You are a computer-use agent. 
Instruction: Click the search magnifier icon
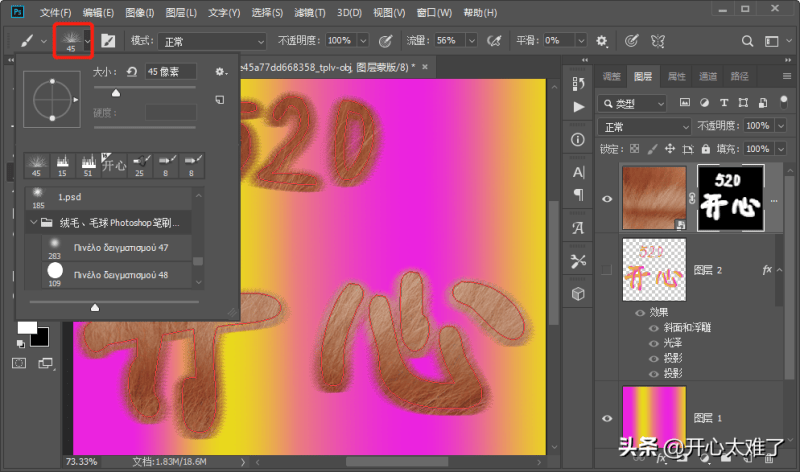coord(747,41)
